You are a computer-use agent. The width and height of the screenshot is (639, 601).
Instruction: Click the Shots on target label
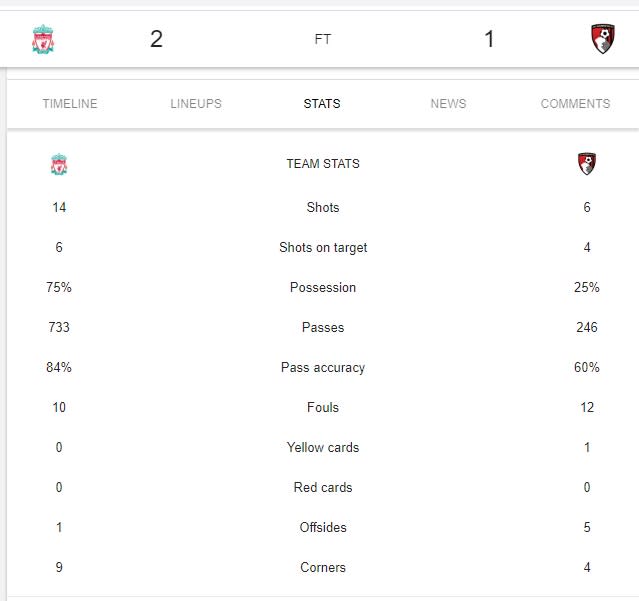tap(323, 248)
